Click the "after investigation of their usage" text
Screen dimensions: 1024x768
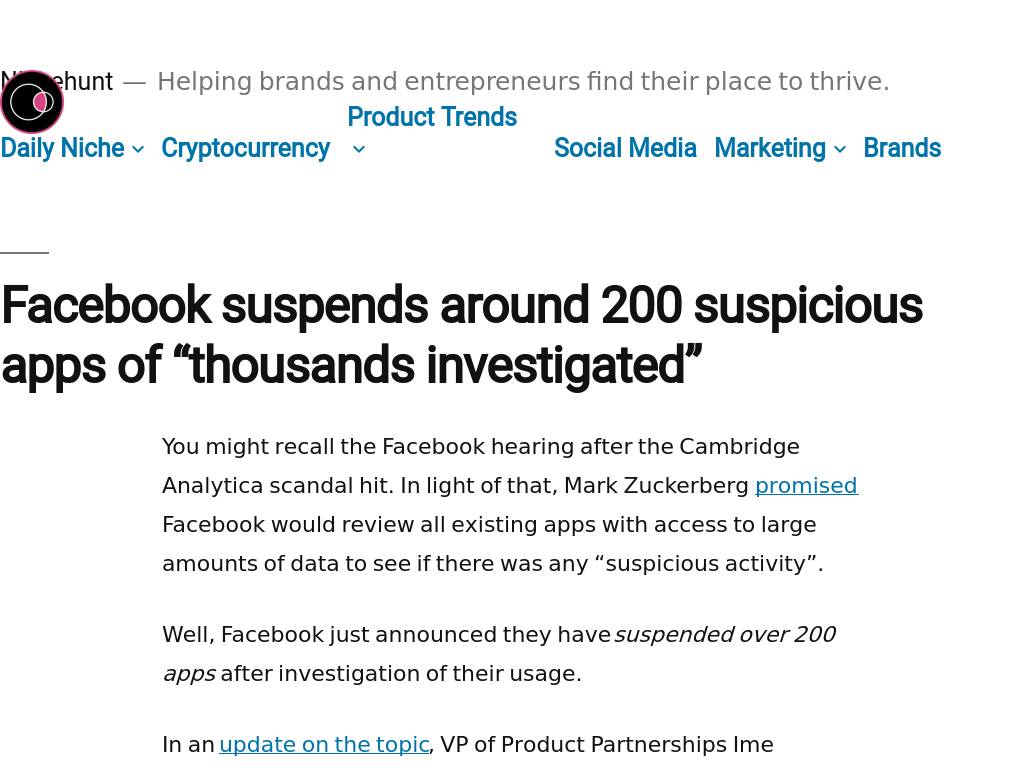point(400,674)
